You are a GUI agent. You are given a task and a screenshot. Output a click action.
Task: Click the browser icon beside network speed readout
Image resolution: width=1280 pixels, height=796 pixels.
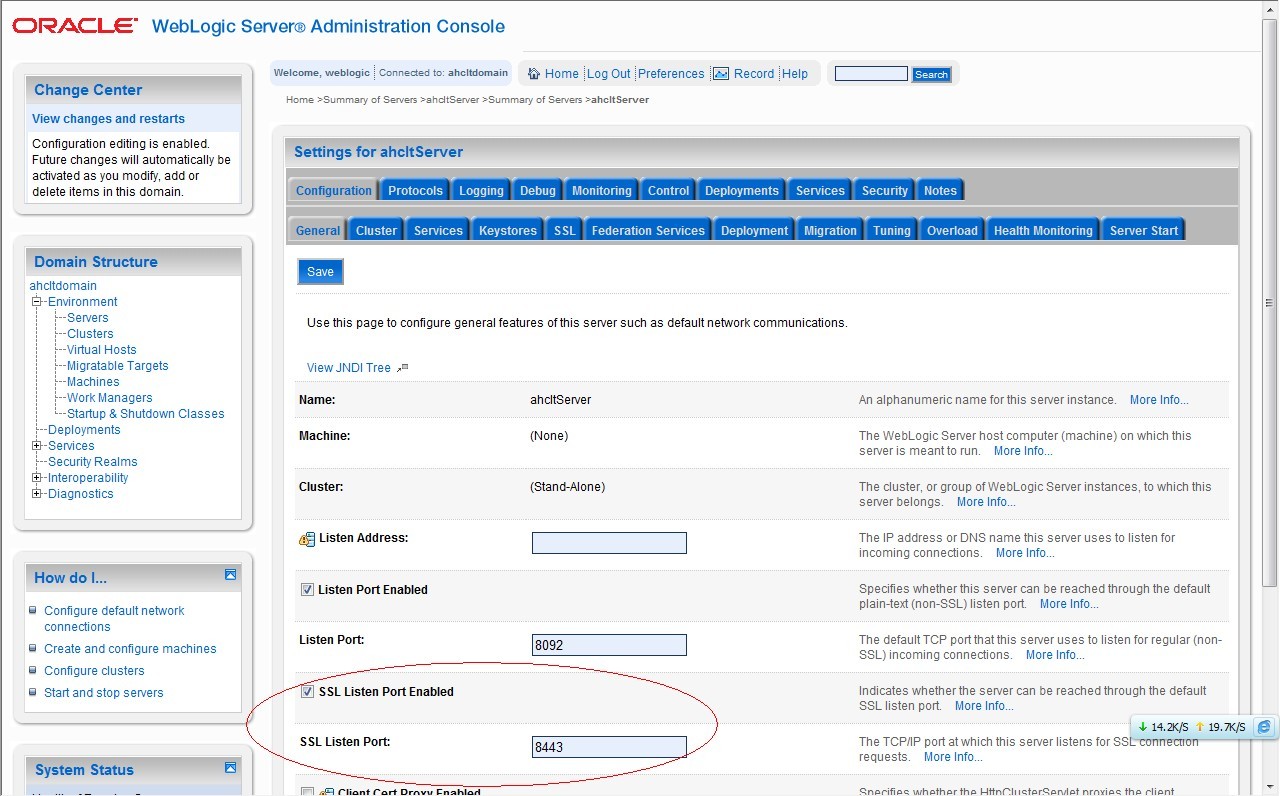tap(1264, 727)
